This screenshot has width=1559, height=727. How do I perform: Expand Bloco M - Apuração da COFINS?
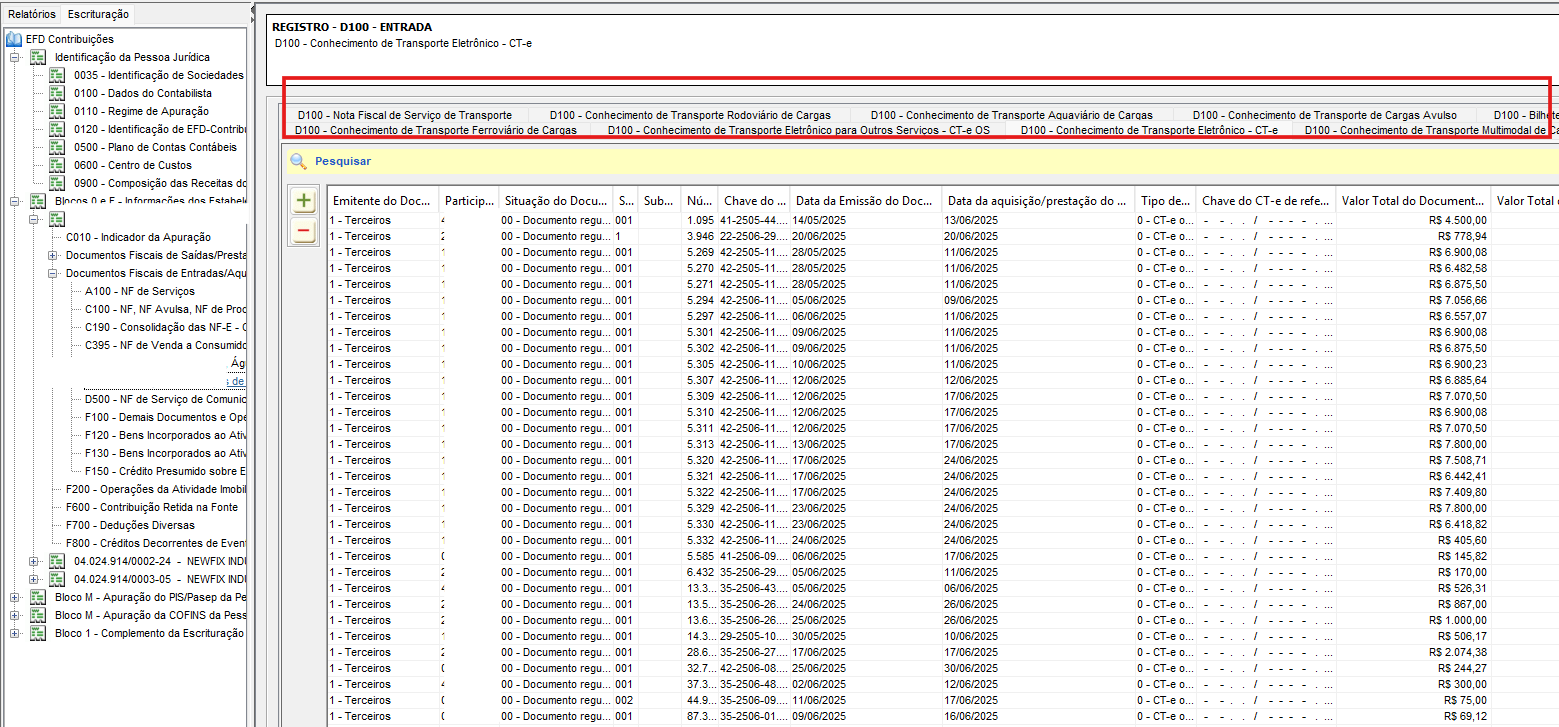pos(15,615)
